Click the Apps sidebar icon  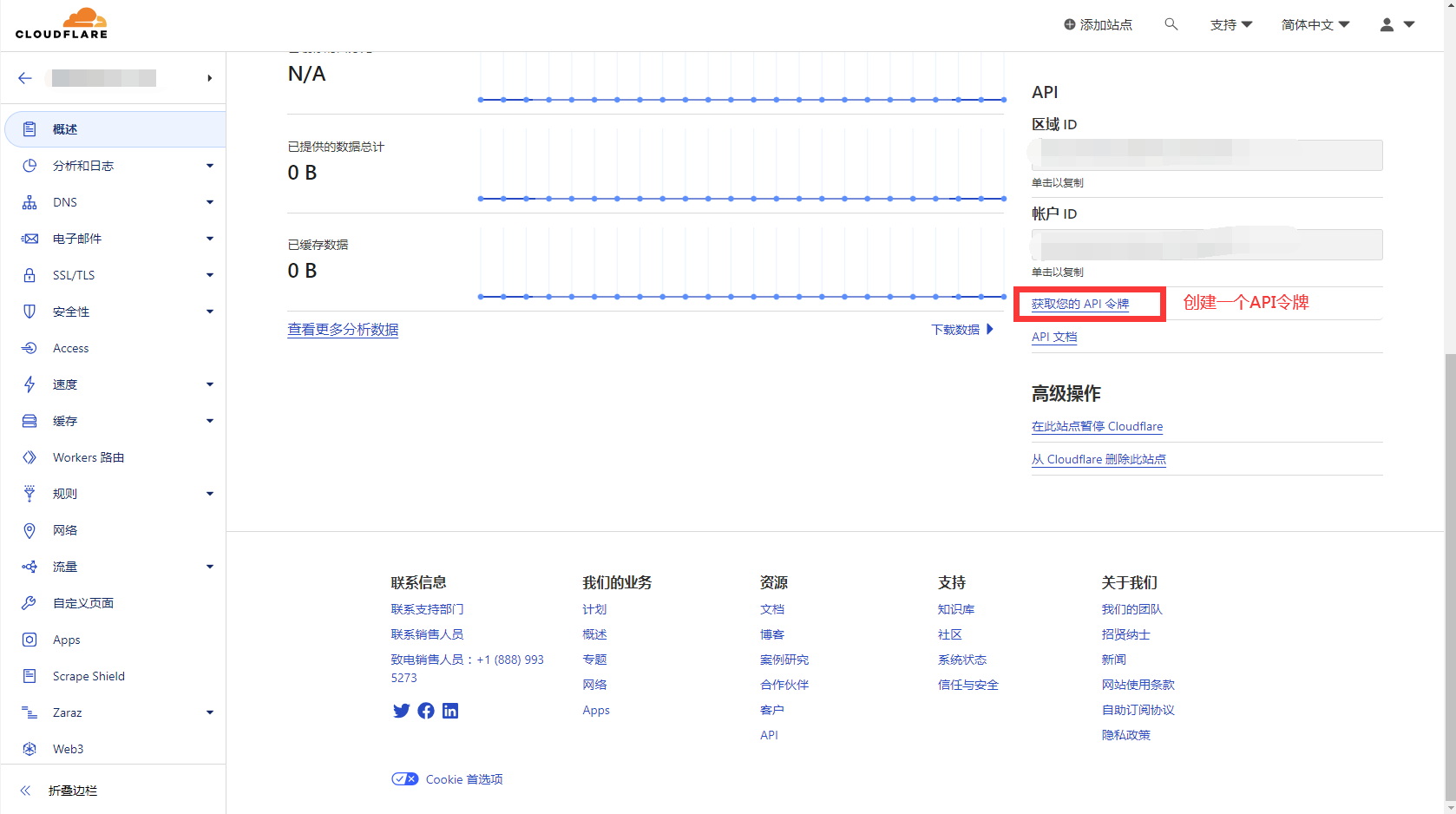pos(30,640)
